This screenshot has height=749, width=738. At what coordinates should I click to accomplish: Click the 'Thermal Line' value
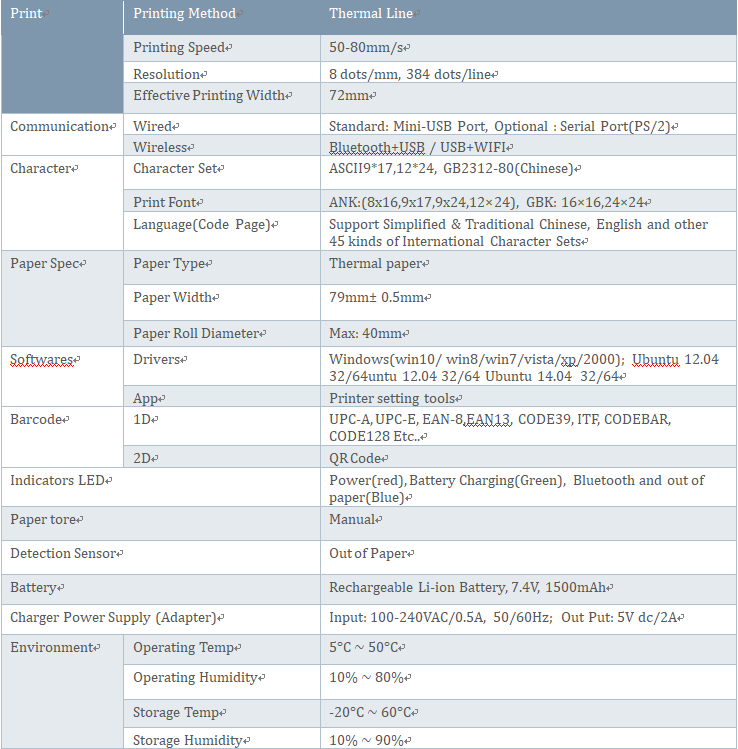point(371,13)
